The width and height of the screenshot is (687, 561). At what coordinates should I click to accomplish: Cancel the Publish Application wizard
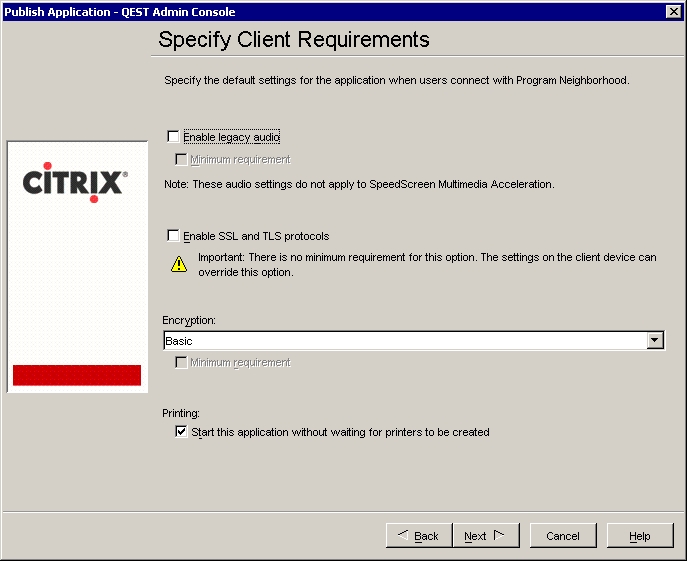pyautogui.click(x=562, y=536)
